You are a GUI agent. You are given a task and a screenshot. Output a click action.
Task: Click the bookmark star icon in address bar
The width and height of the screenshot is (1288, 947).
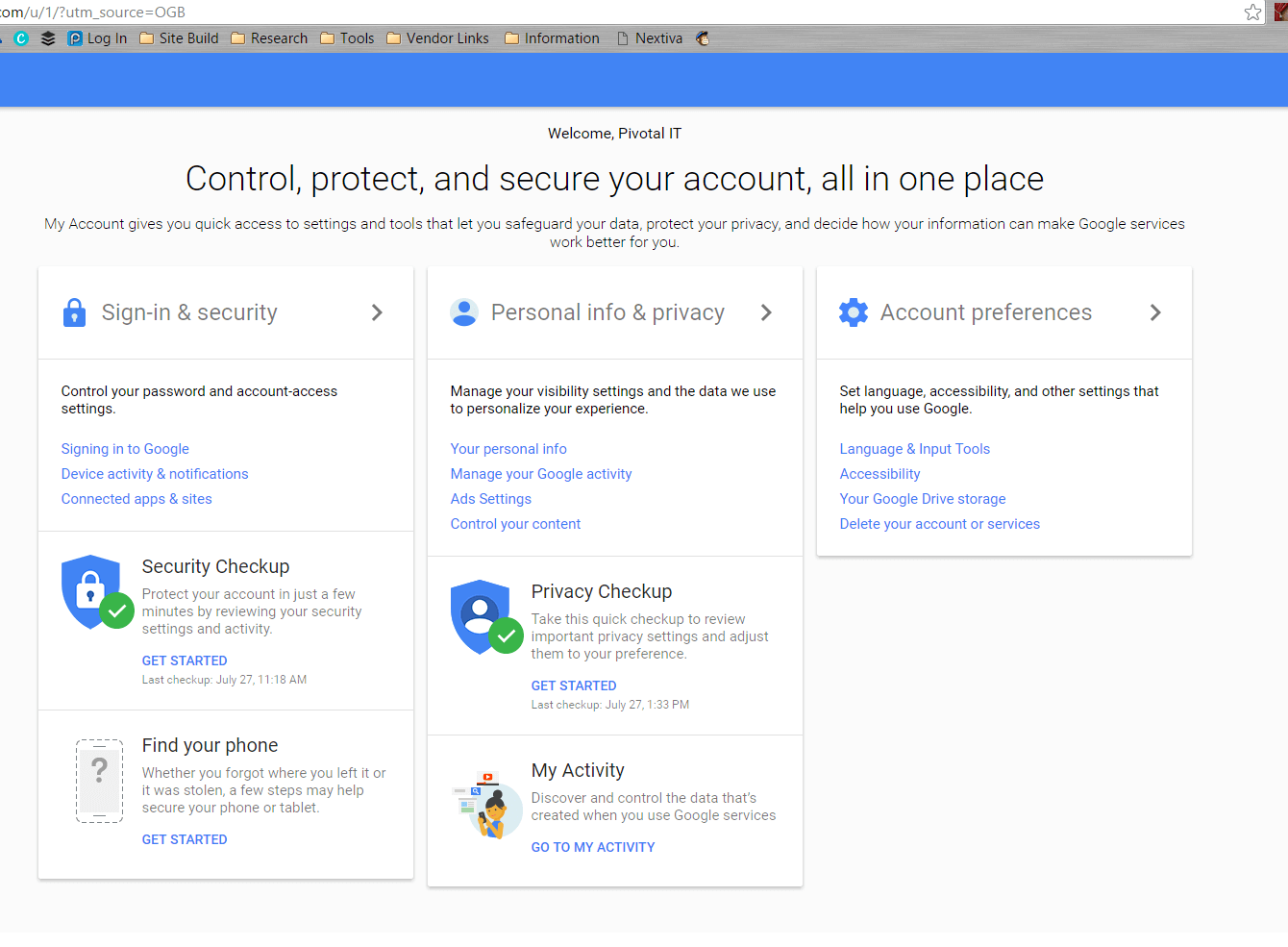point(1252,12)
